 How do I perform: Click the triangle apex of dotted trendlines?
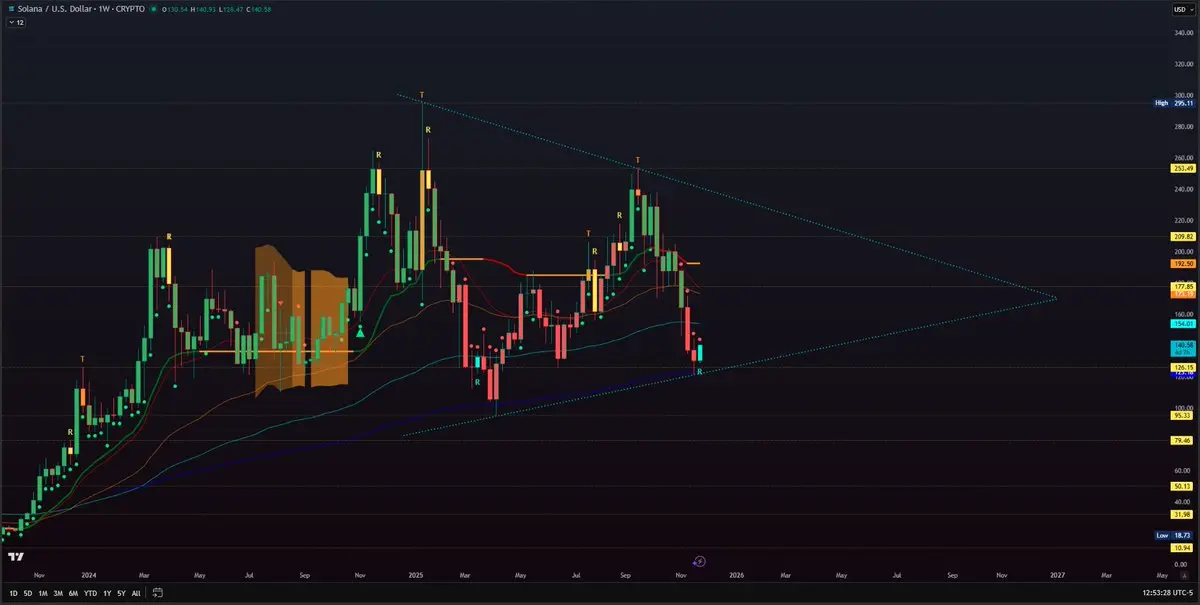[1056, 298]
